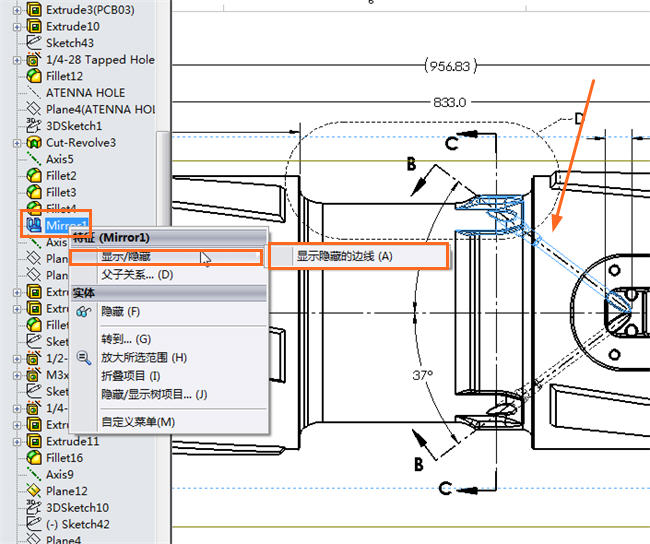This screenshot has width=650, height=544.
Task: Choose 折叠项目 (I) from context menu
Action: pyautogui.click(x=130, y=376)
